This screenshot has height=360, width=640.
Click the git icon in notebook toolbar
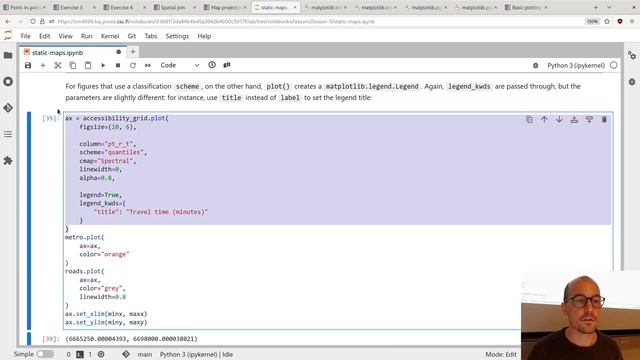tap(227, 65)
